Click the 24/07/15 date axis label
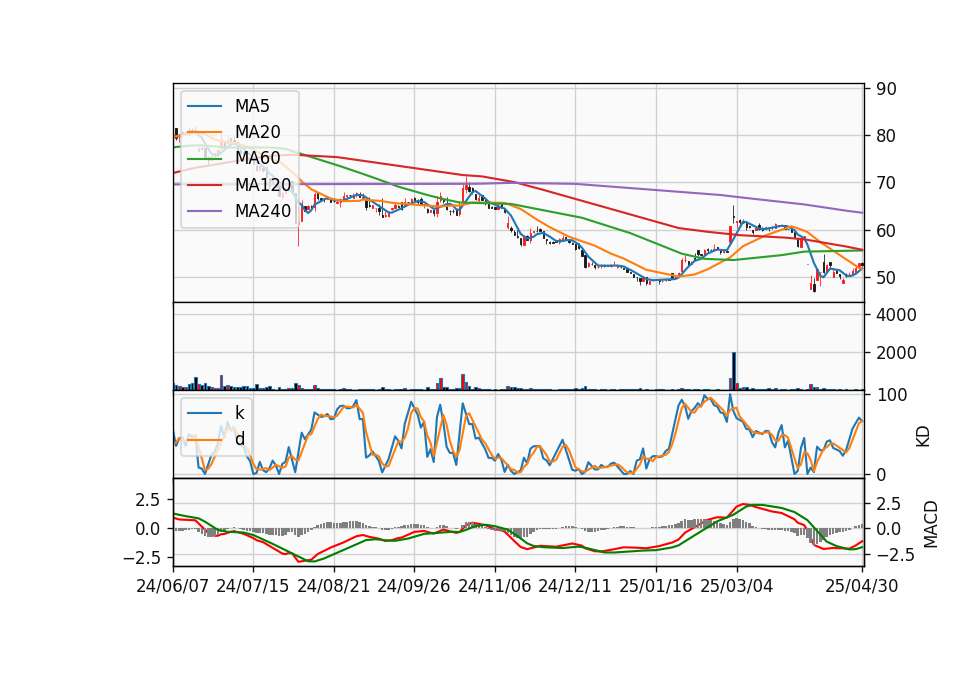This screenshot has height=690, width=960. click(253, 586)
